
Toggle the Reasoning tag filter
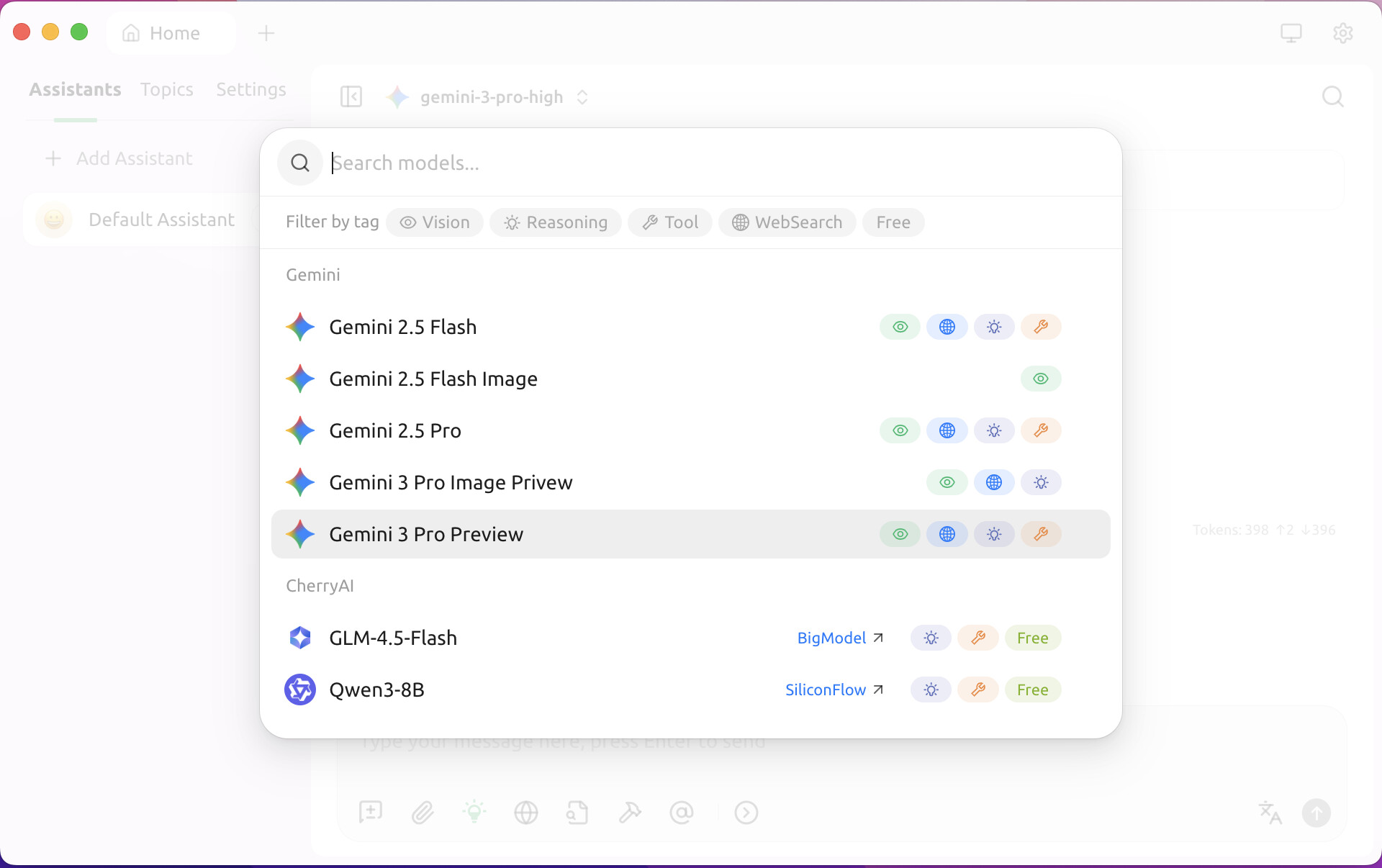click(556, 222)
